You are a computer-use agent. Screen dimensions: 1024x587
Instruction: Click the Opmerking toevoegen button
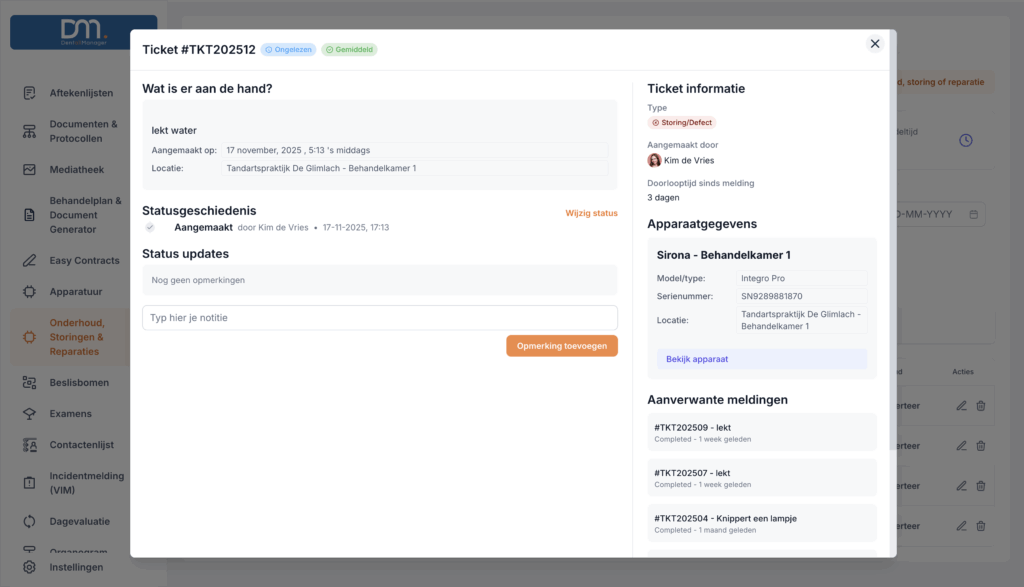coord(561,345)
